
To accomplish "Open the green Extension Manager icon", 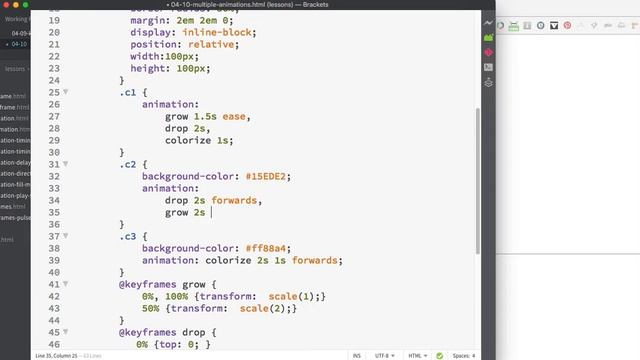I will tap(488, 38).
